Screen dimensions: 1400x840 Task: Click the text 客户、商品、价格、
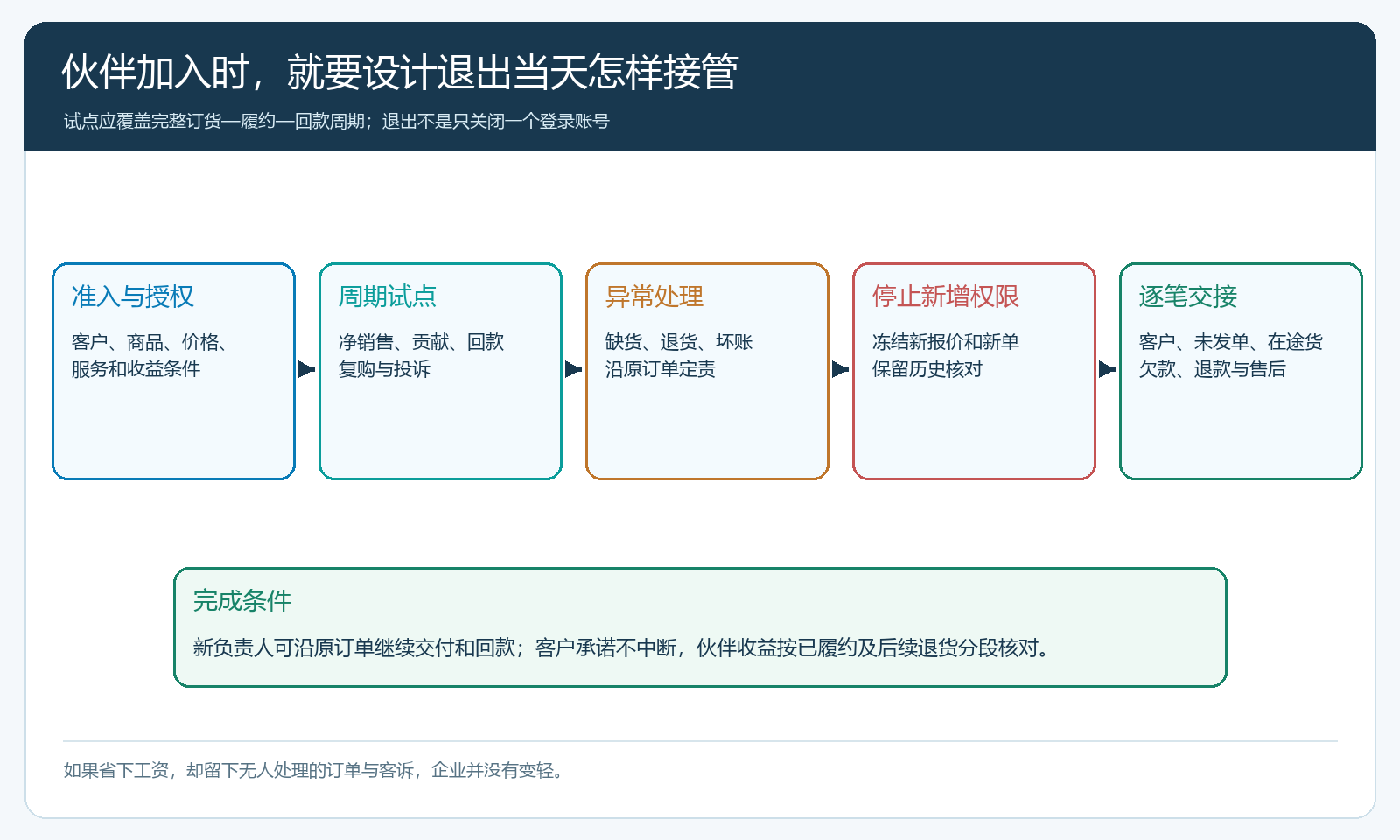coord(150,342)
